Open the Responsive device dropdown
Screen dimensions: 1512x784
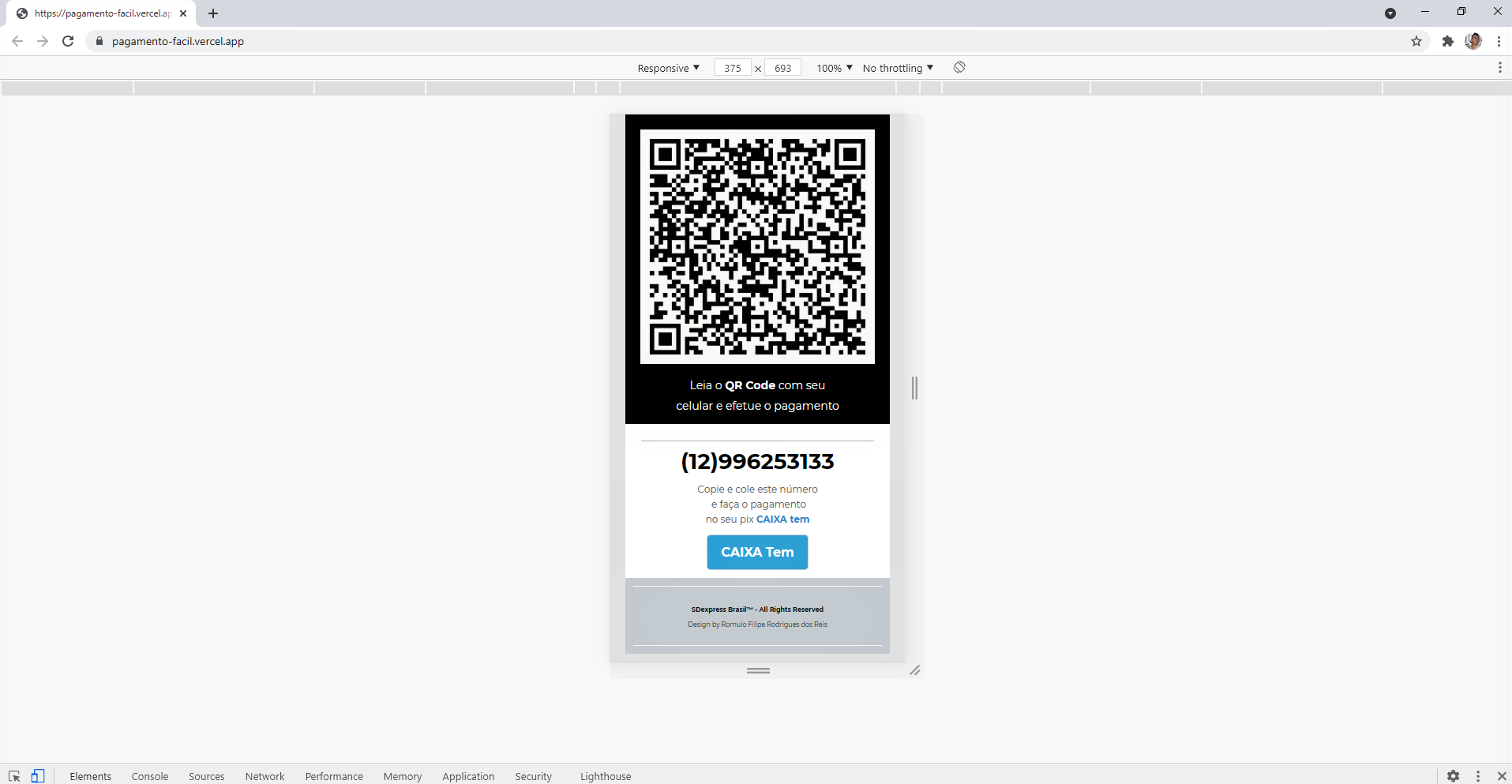(x=669, y=68)
